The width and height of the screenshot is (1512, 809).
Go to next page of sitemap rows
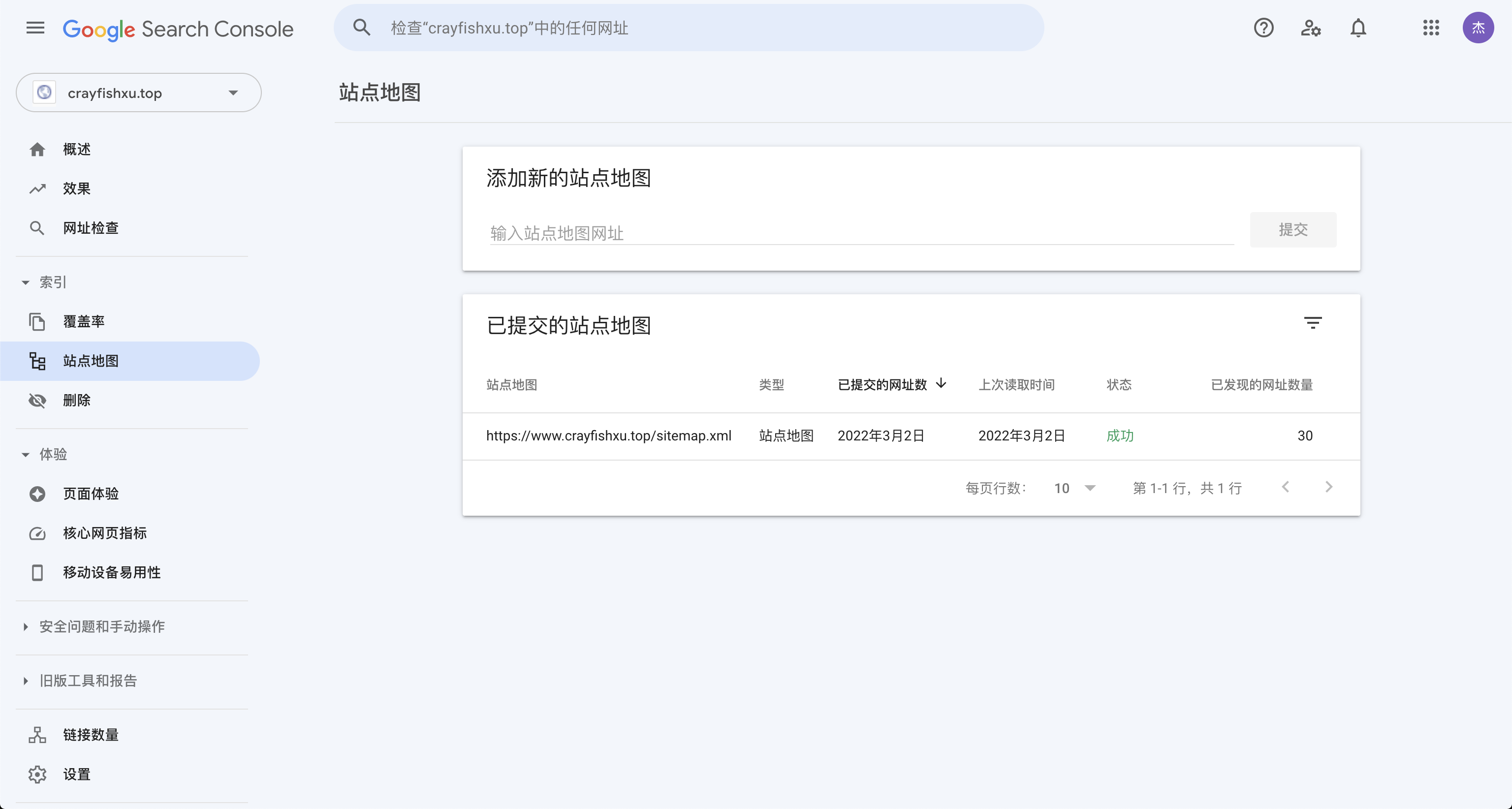(x=1329, y=487)
